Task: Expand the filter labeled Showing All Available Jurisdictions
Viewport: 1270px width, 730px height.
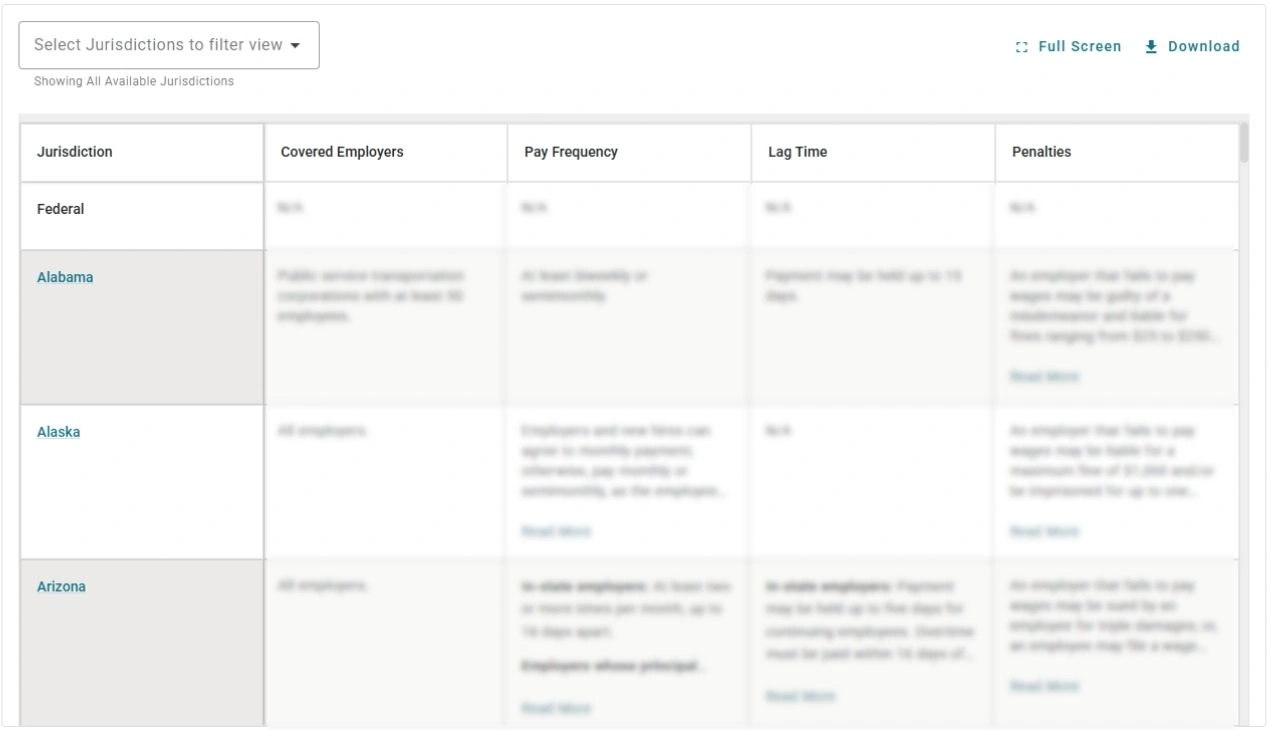Action: [168, 44]
